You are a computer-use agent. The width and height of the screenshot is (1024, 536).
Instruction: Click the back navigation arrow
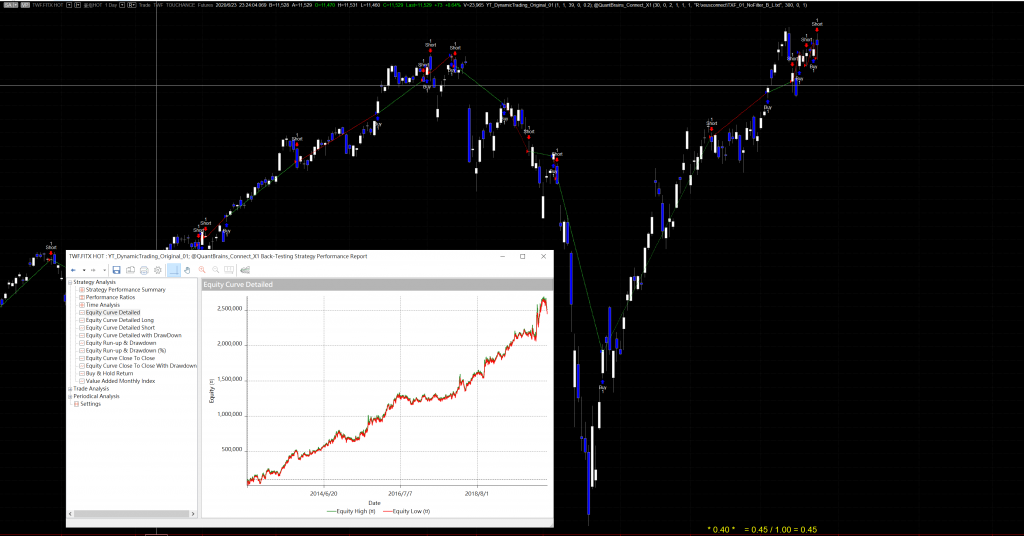click(x=73, y=270)
